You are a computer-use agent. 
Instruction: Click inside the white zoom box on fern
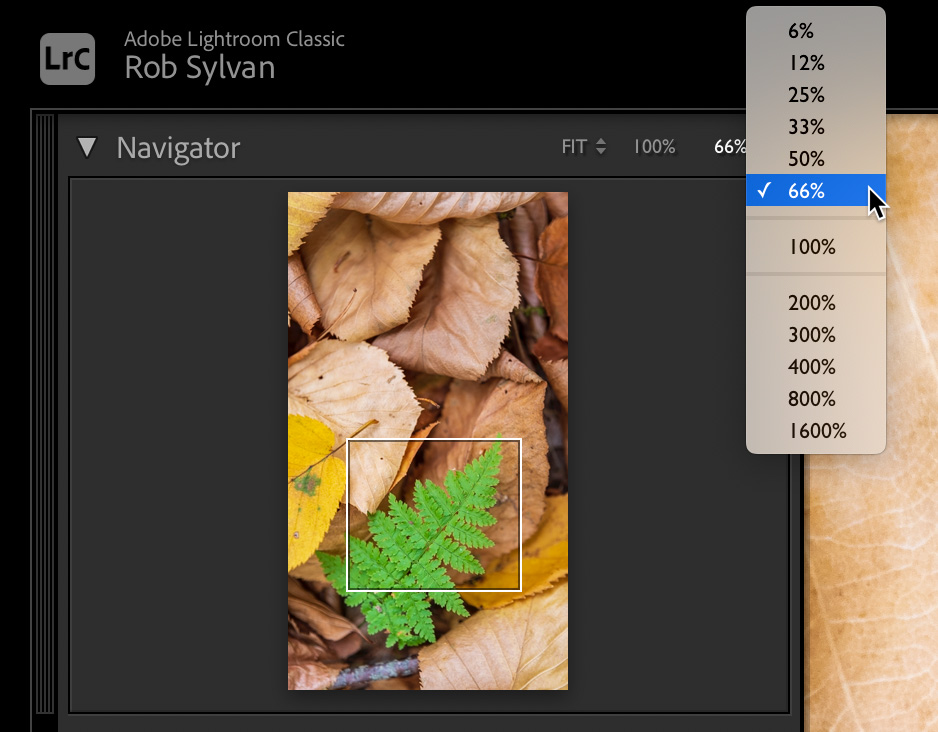[434, 515]
